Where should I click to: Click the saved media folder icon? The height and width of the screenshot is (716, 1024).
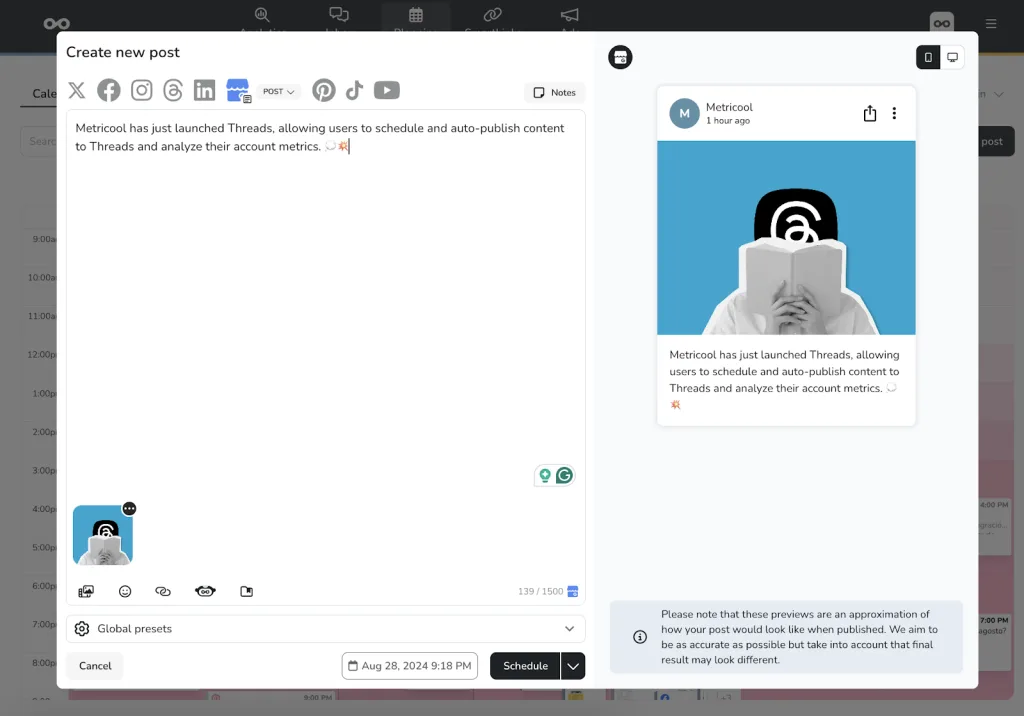(246, 591)
